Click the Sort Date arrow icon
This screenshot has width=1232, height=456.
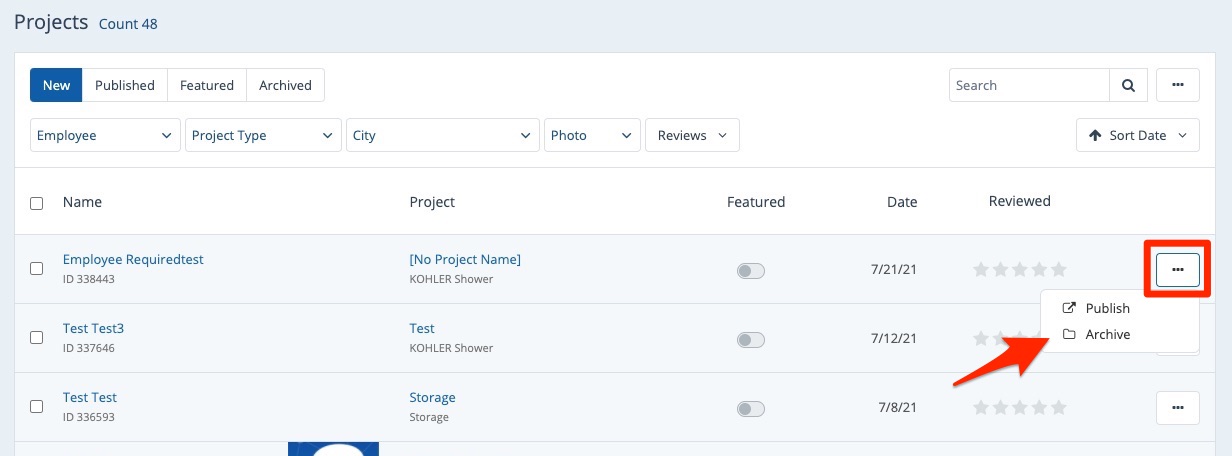pos(1095,135)
